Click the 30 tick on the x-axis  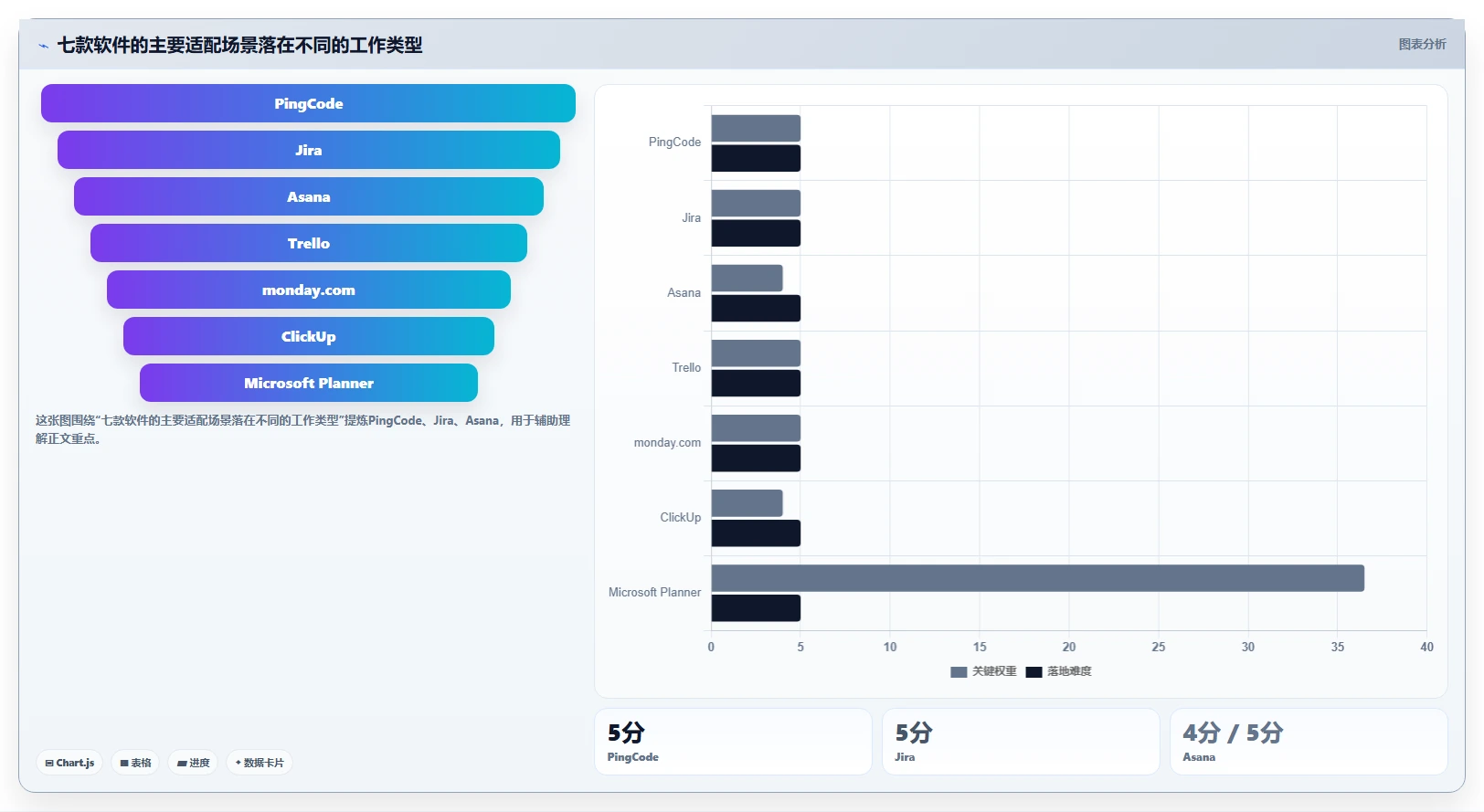click(1248, 647)
